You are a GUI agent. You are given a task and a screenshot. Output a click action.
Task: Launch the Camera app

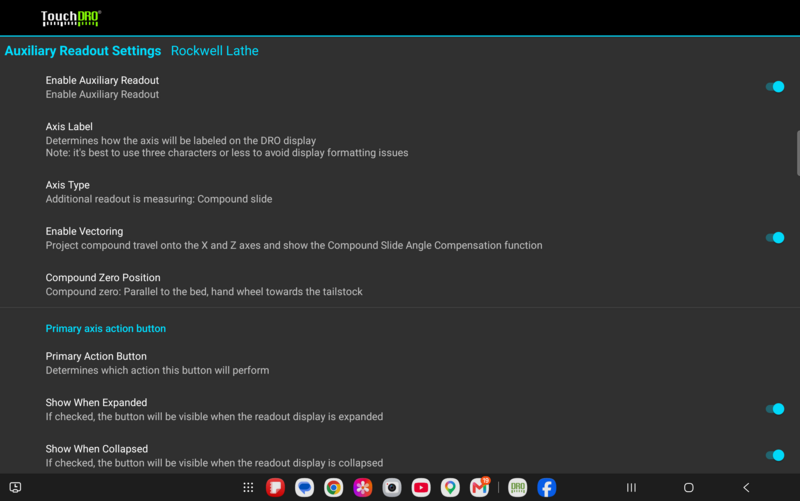coord(392,488)
